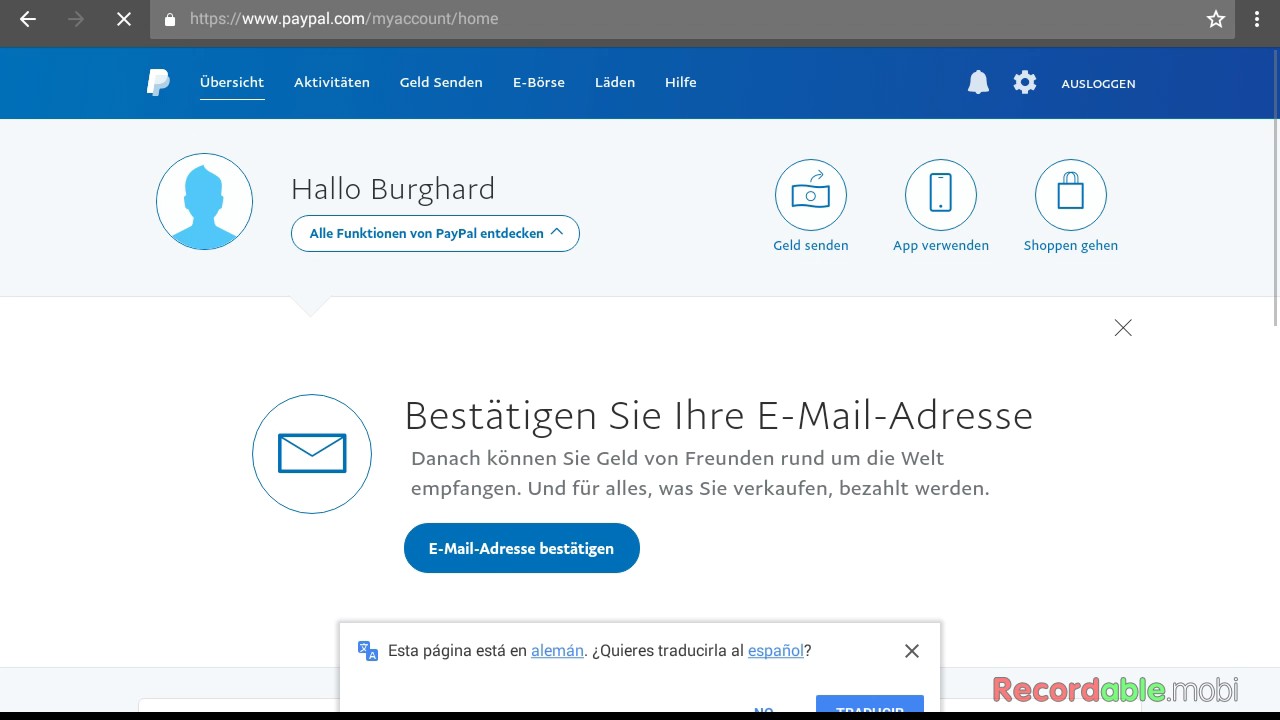The width and height of the screenshot is (1280, 720).
Task: Click the profile avatar picture
Action: click(x=204, y=201)
